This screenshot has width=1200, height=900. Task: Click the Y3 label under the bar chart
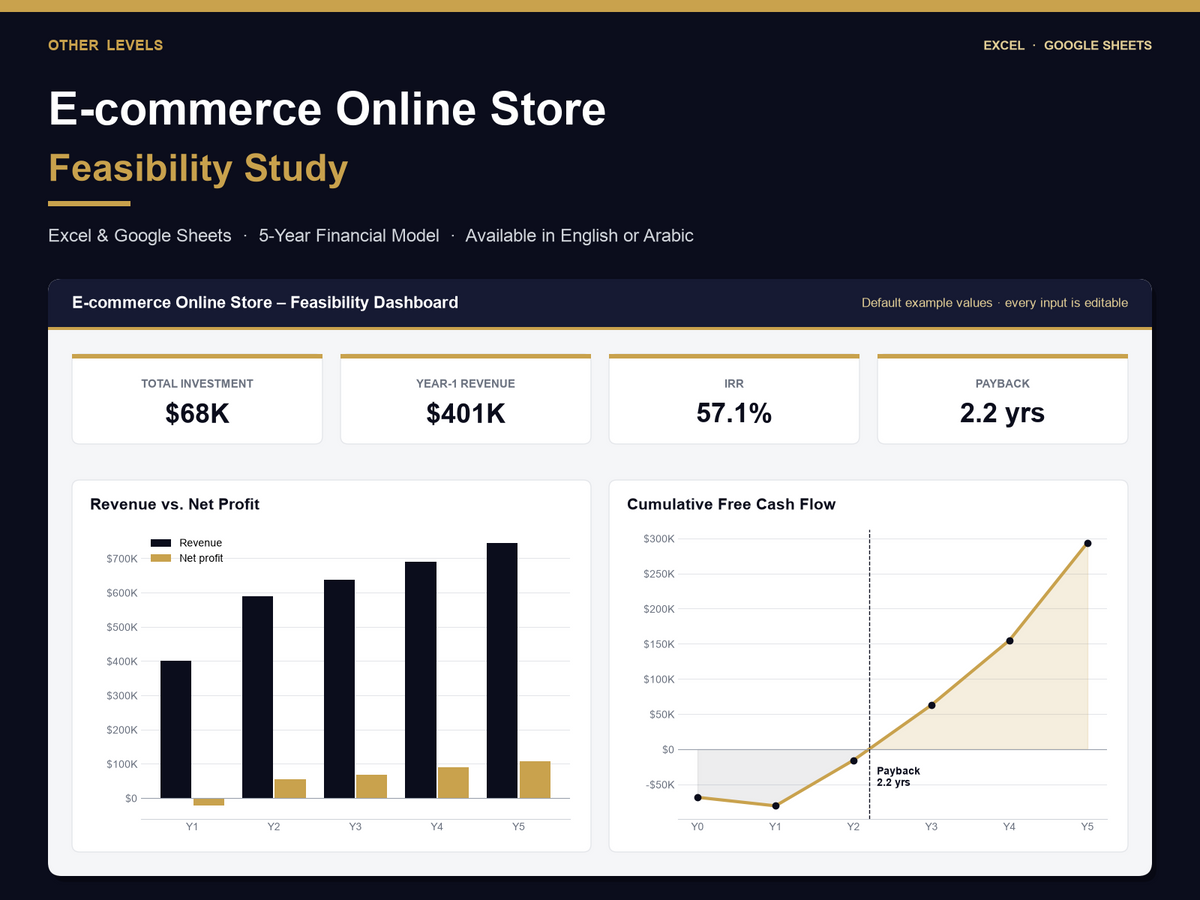click(x=355, y=827)
